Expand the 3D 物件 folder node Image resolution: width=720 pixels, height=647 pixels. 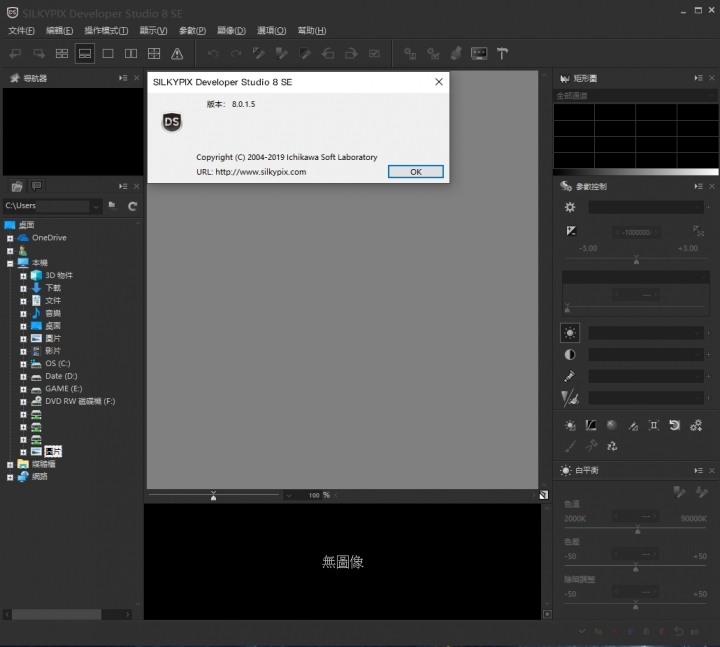(23, 276)
